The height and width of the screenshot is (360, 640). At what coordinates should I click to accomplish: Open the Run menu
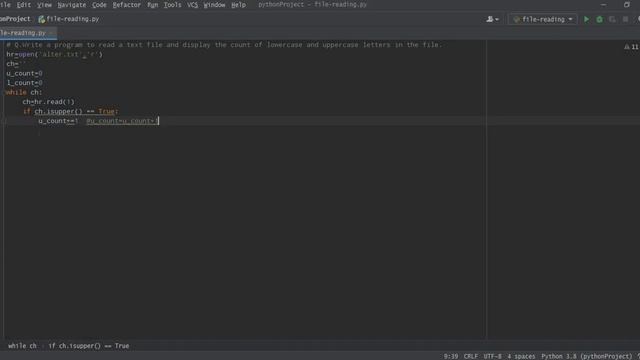point(153,5)
